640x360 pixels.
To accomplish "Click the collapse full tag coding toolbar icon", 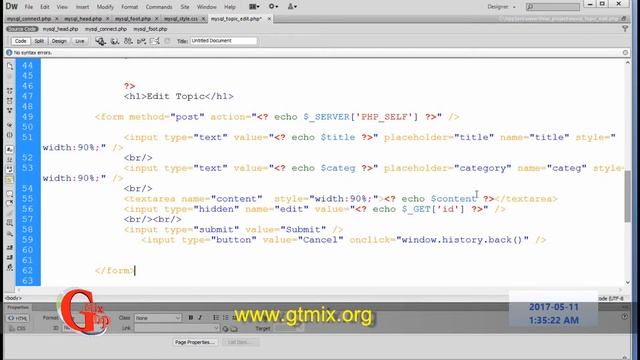I will 10,91.
